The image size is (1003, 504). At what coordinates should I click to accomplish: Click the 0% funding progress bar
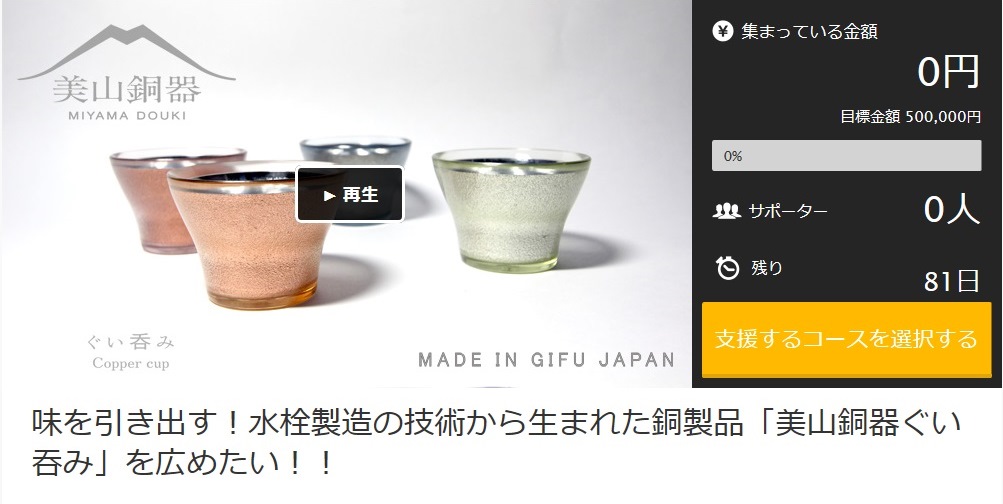click(846, 155)
